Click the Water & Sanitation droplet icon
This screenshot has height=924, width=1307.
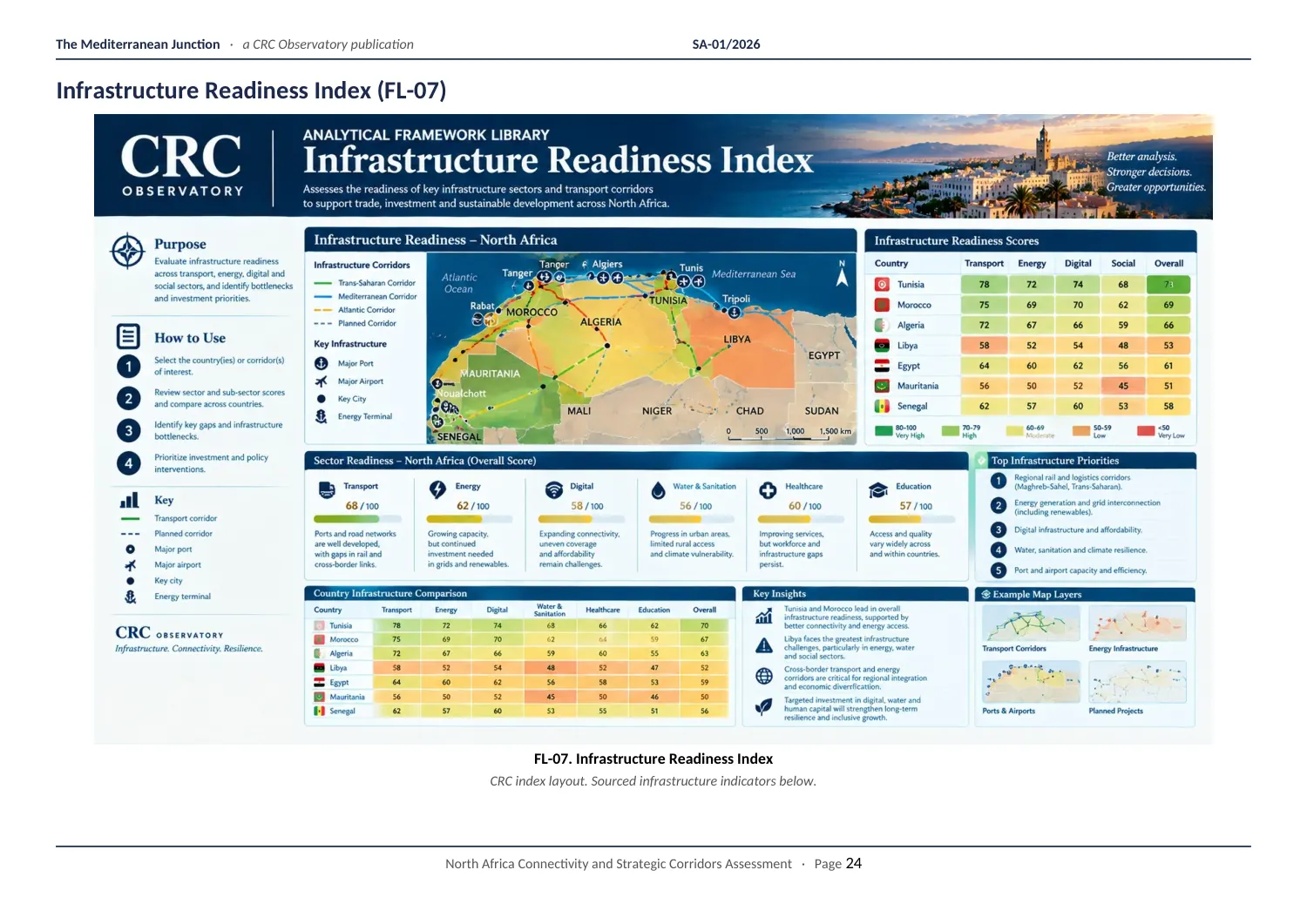658,490
